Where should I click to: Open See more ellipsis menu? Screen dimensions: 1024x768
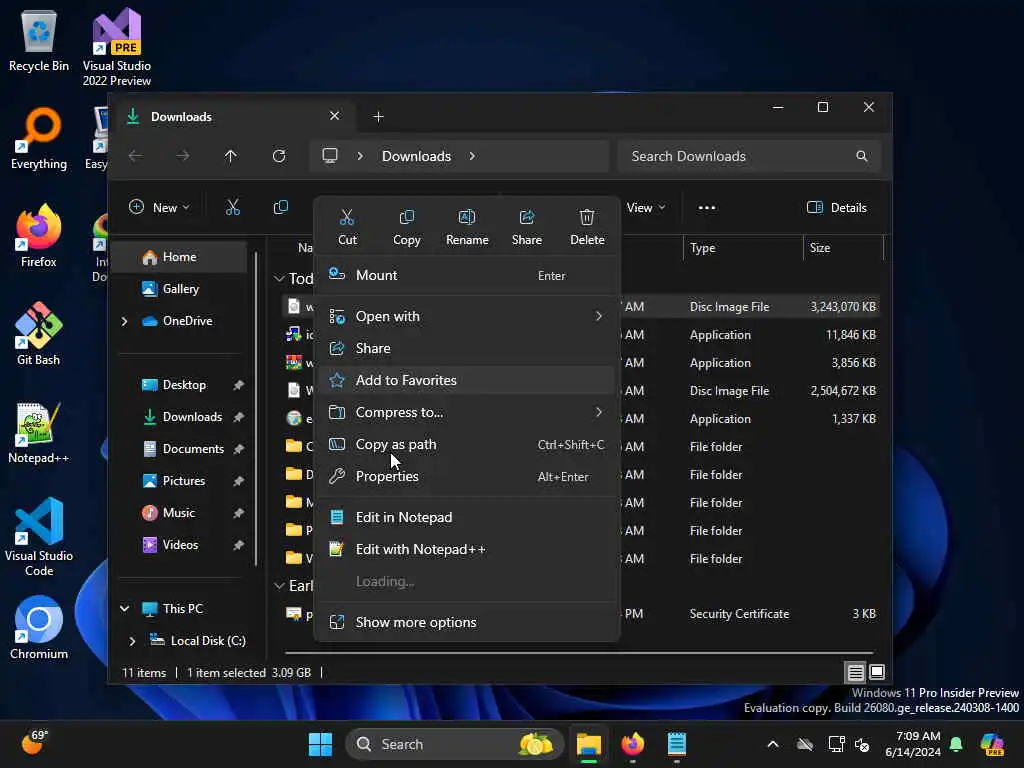[707, 208]
